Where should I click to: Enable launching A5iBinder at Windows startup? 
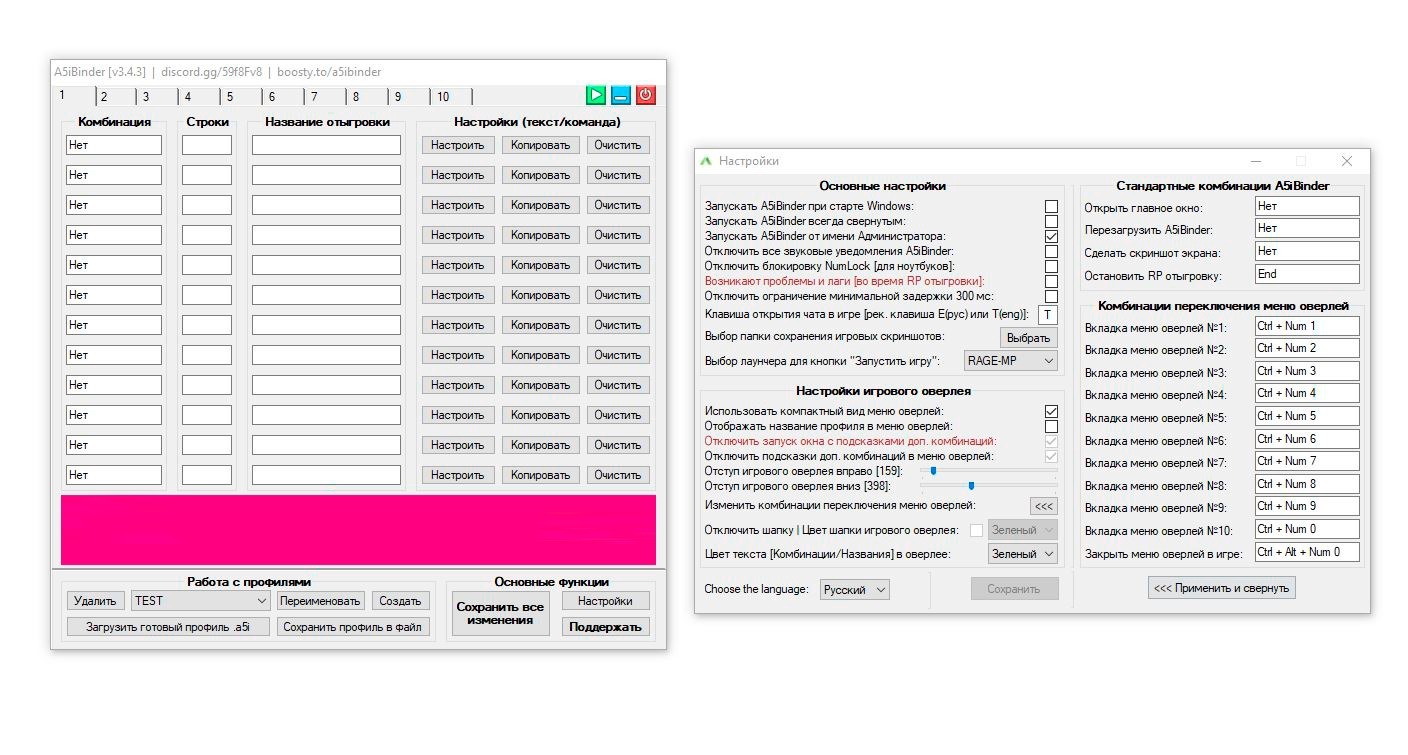click(x=1051, y=206)
